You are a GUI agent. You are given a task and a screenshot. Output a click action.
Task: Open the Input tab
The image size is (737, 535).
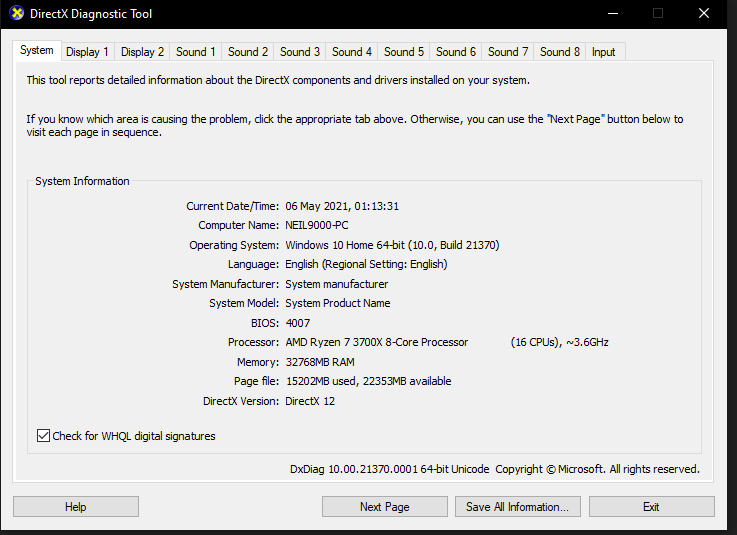(x=604, y=52)
